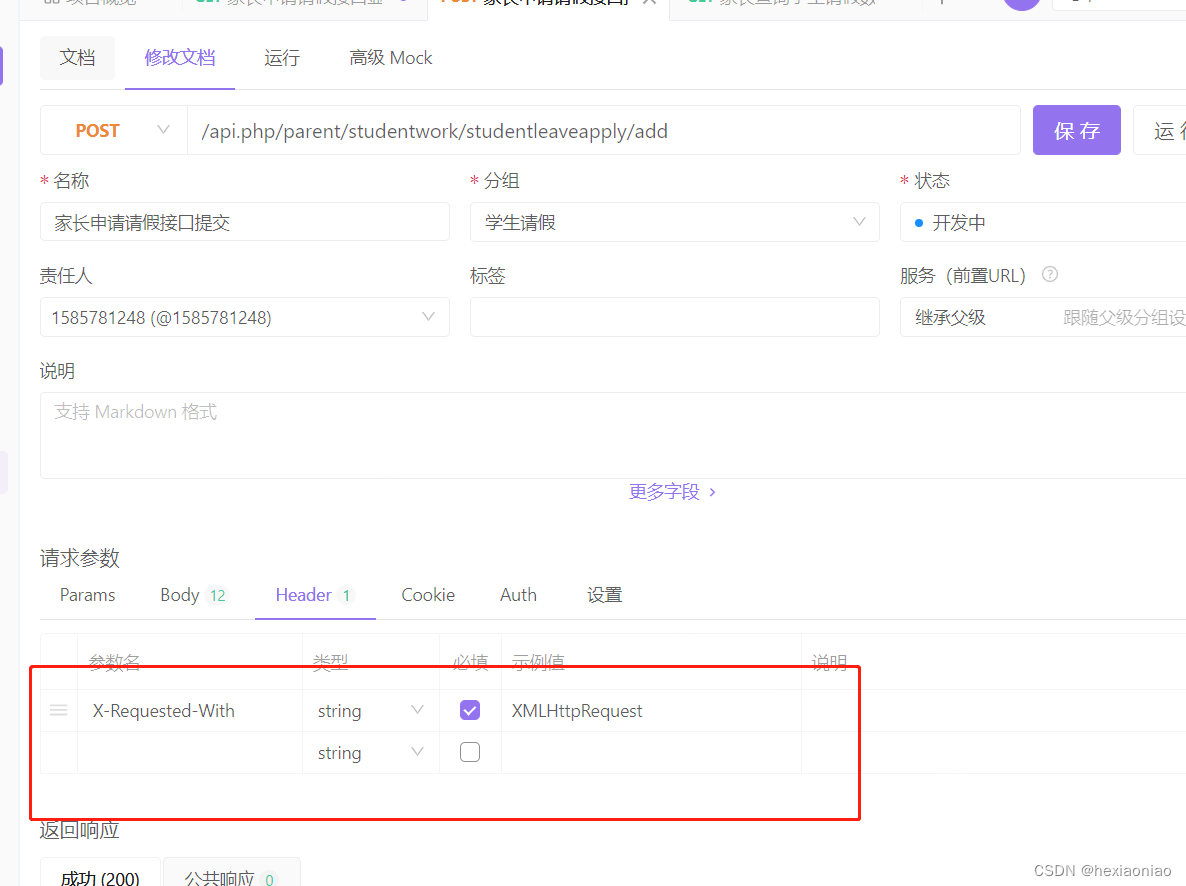The image size is (1186, 886).
Task: Click the help icon beside 服务（前置URL）
Action: [1050, 275]
